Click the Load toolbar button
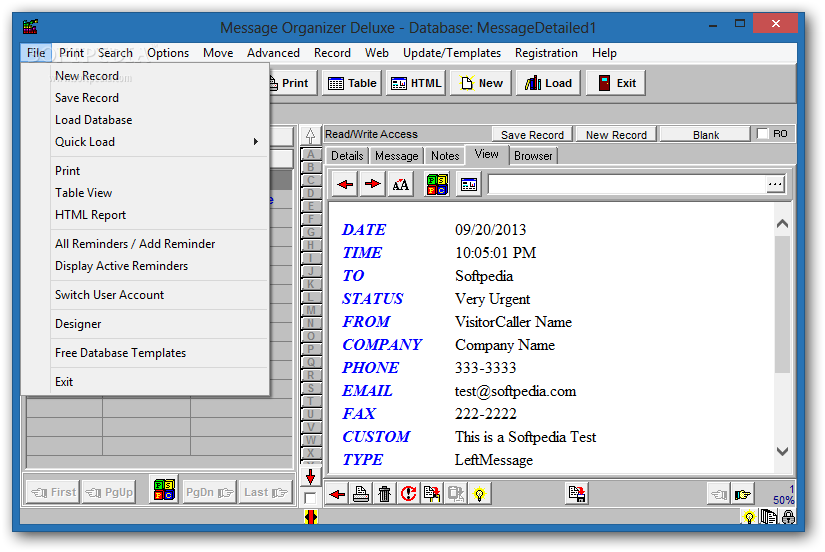Image resolution: width=825 pixels, height=552 pixels. point(548,83)
